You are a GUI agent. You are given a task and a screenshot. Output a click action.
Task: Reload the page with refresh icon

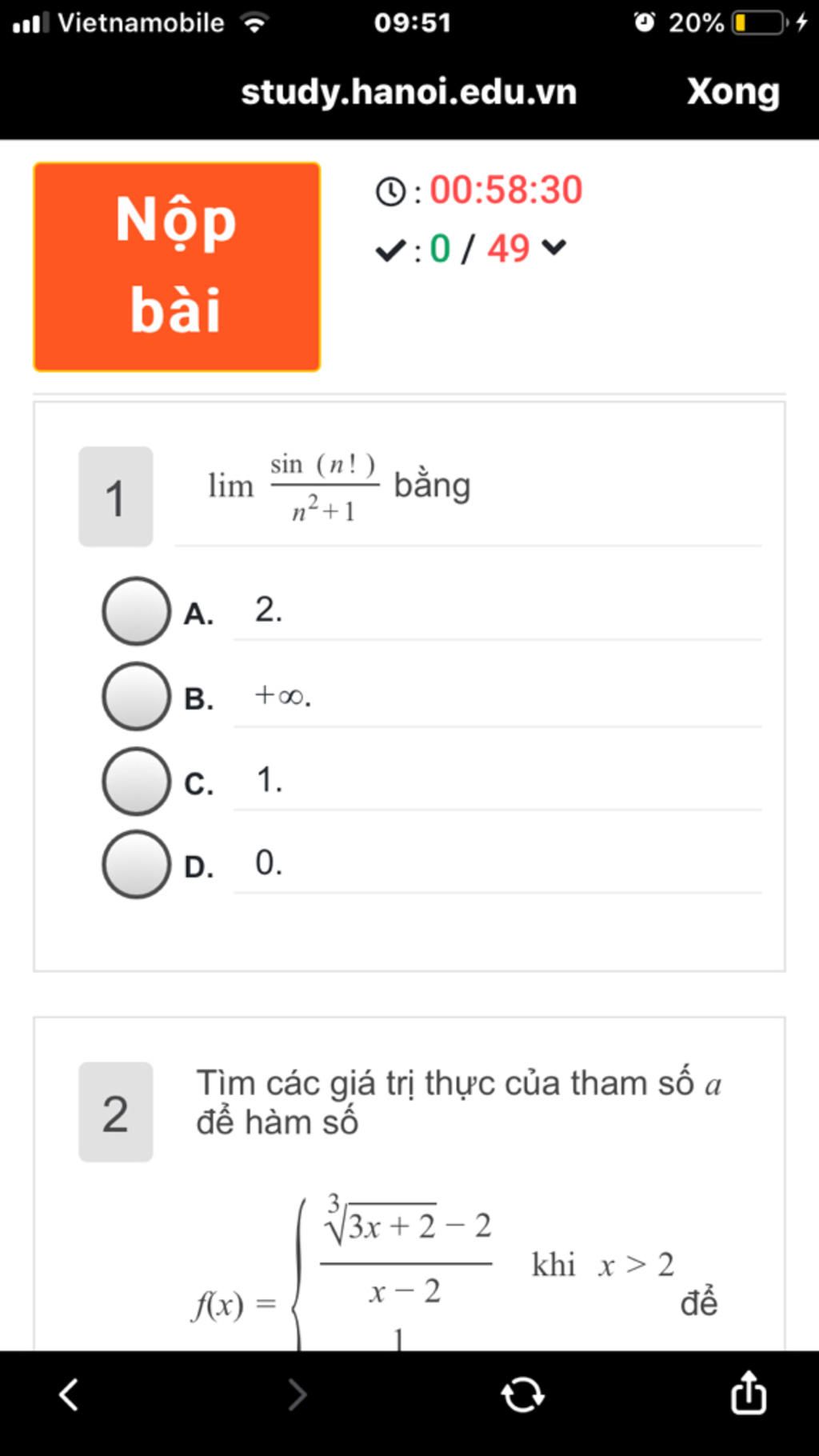[x=523, y=1394]
